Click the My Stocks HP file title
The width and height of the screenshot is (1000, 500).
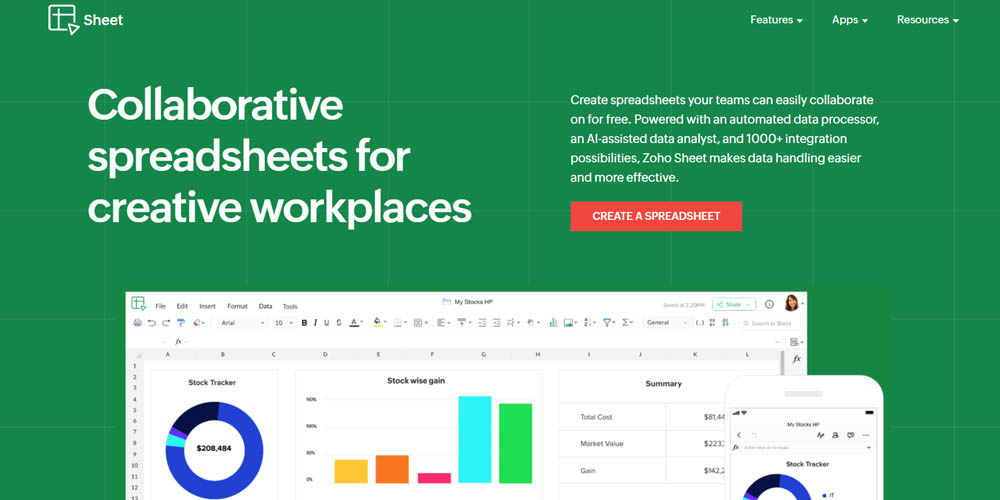[x=473, y=302]
